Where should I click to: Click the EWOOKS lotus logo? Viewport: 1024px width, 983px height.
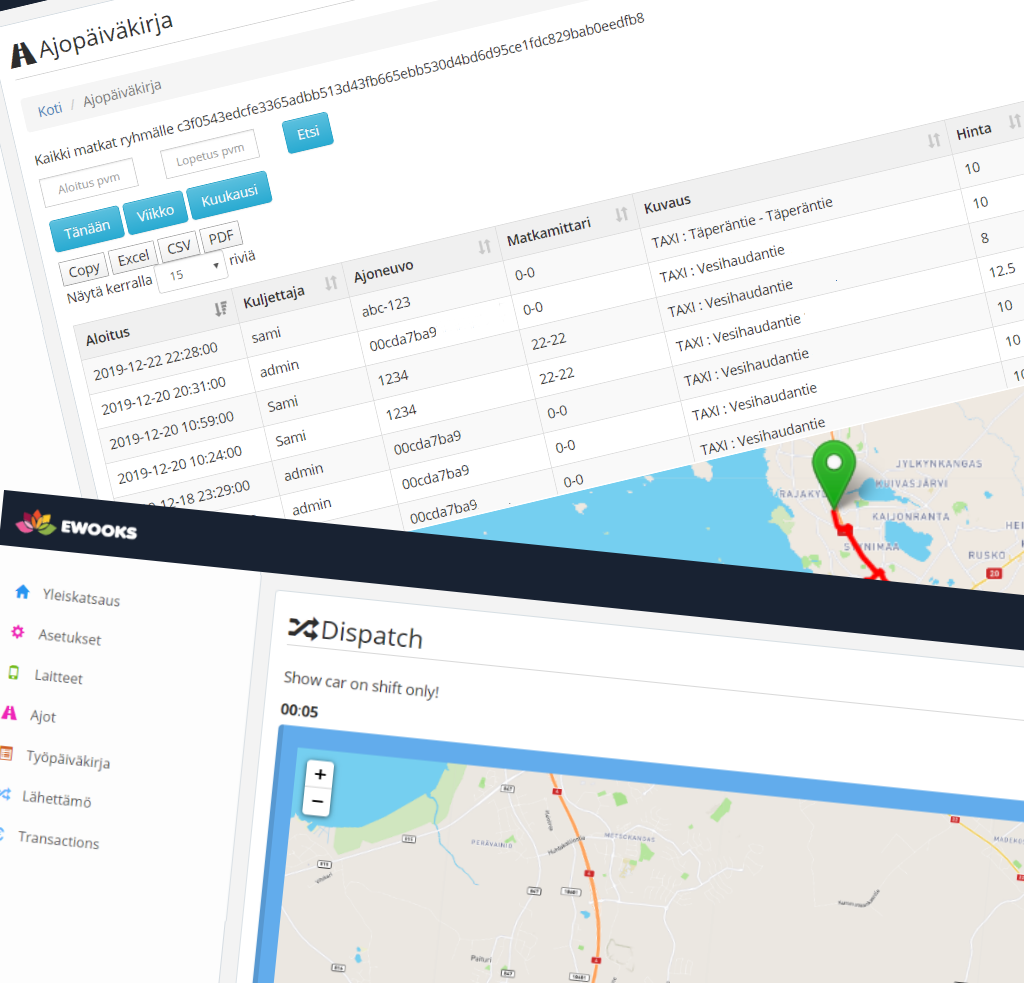coord(35,522)
